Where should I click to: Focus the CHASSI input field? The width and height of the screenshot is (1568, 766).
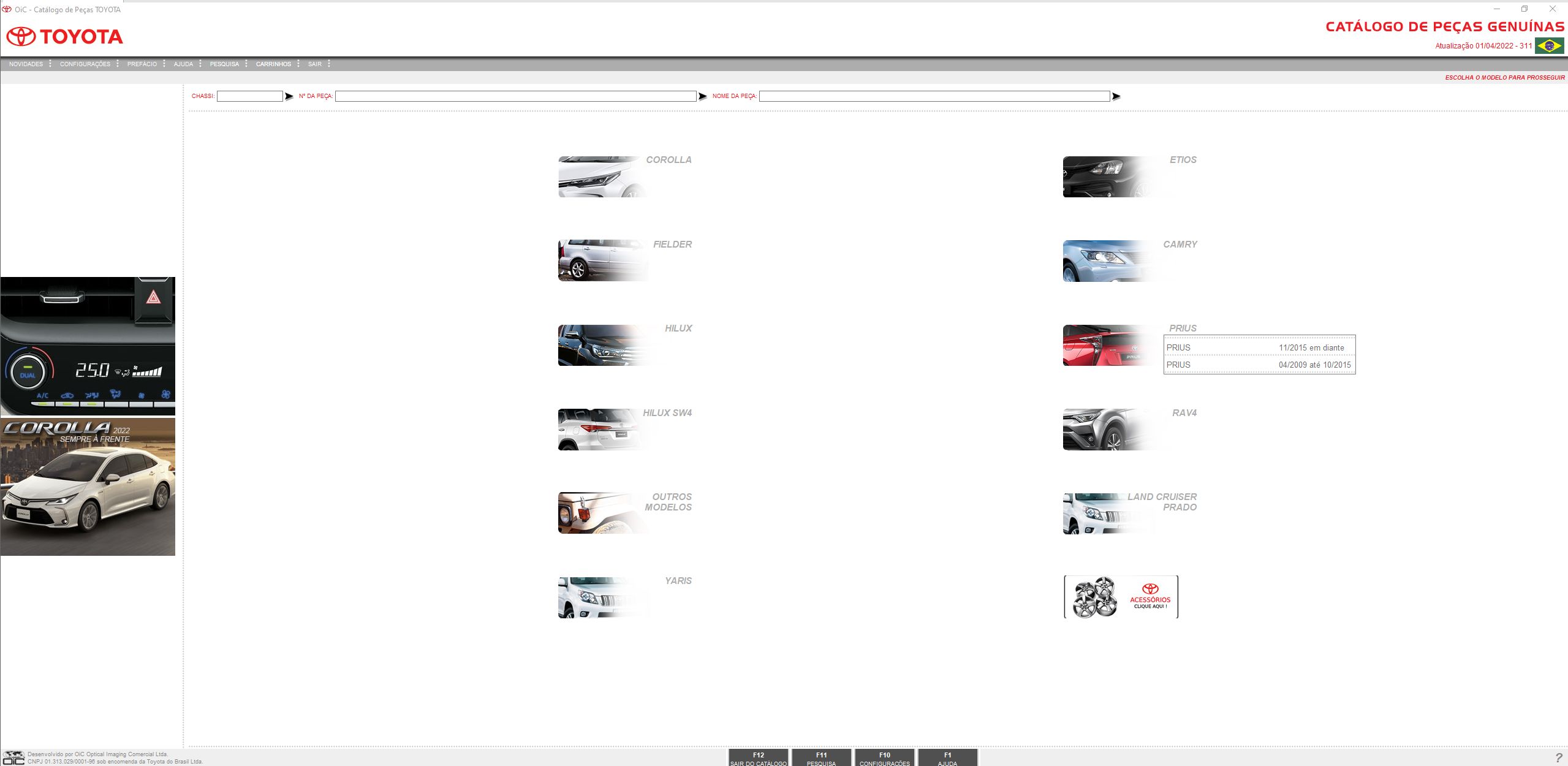[x=250, y=96]
